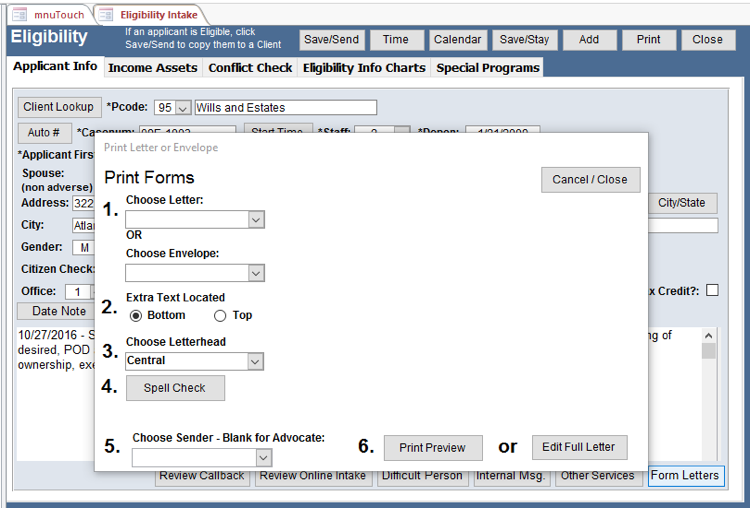Image resolution: width=750 pixels, height=508 pixels.
Task: Click the notes scrollbar up arrow
Action: tap(709, 336)
